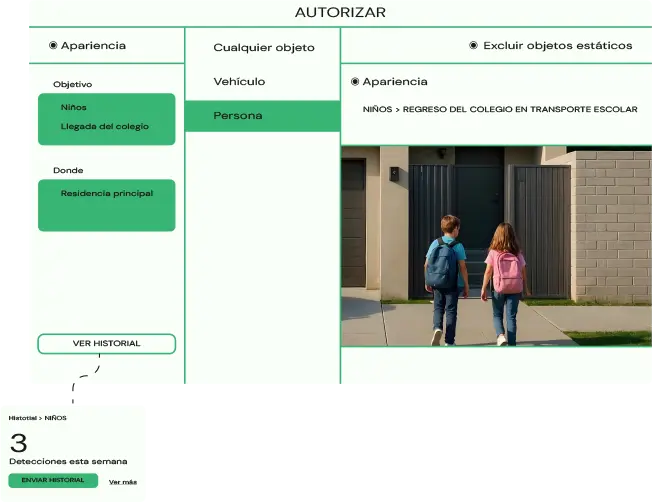Screen dimensions: 654x502
Task: Select Llegada del colegio objective
Action: pos(104,127)
